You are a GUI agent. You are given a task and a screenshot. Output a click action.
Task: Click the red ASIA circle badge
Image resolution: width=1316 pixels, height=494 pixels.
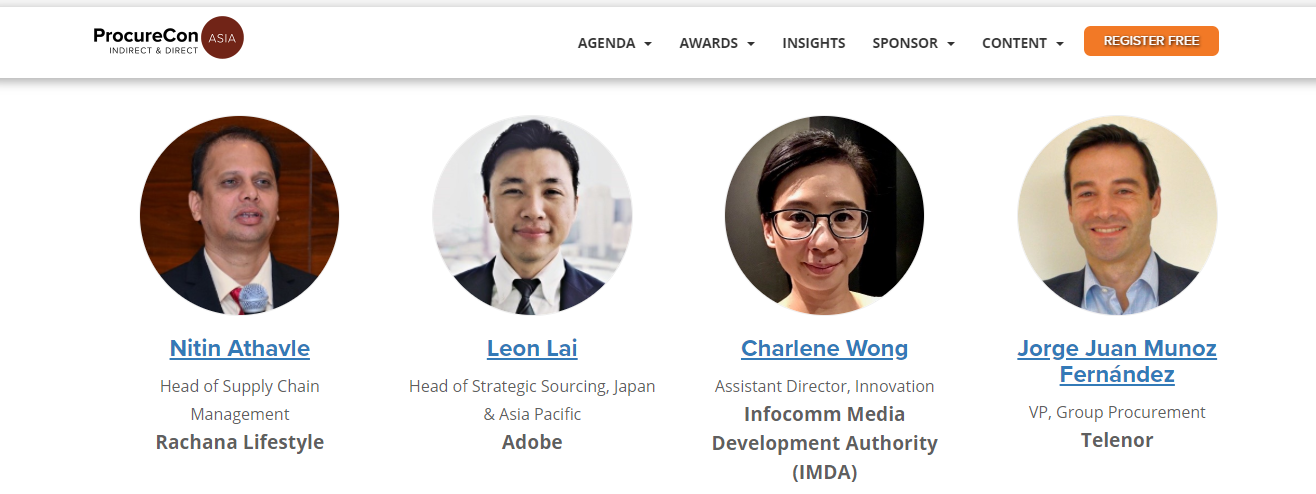coord(222,38)
